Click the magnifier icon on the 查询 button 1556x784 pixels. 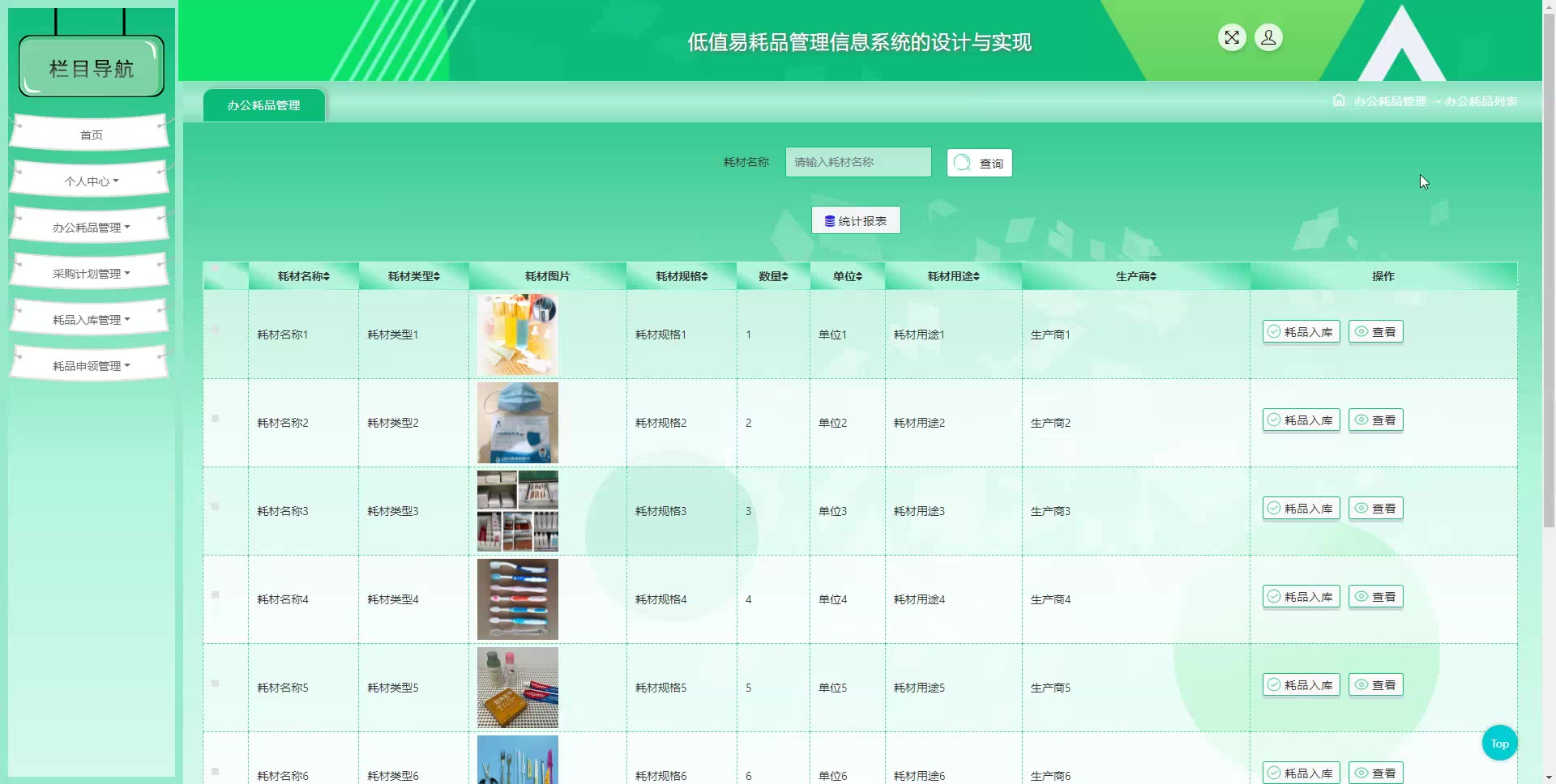(x=962, y=163)
